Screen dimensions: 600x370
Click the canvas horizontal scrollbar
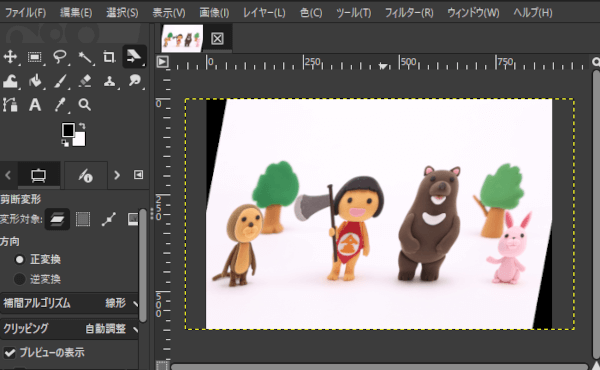(x=379, y=367)
